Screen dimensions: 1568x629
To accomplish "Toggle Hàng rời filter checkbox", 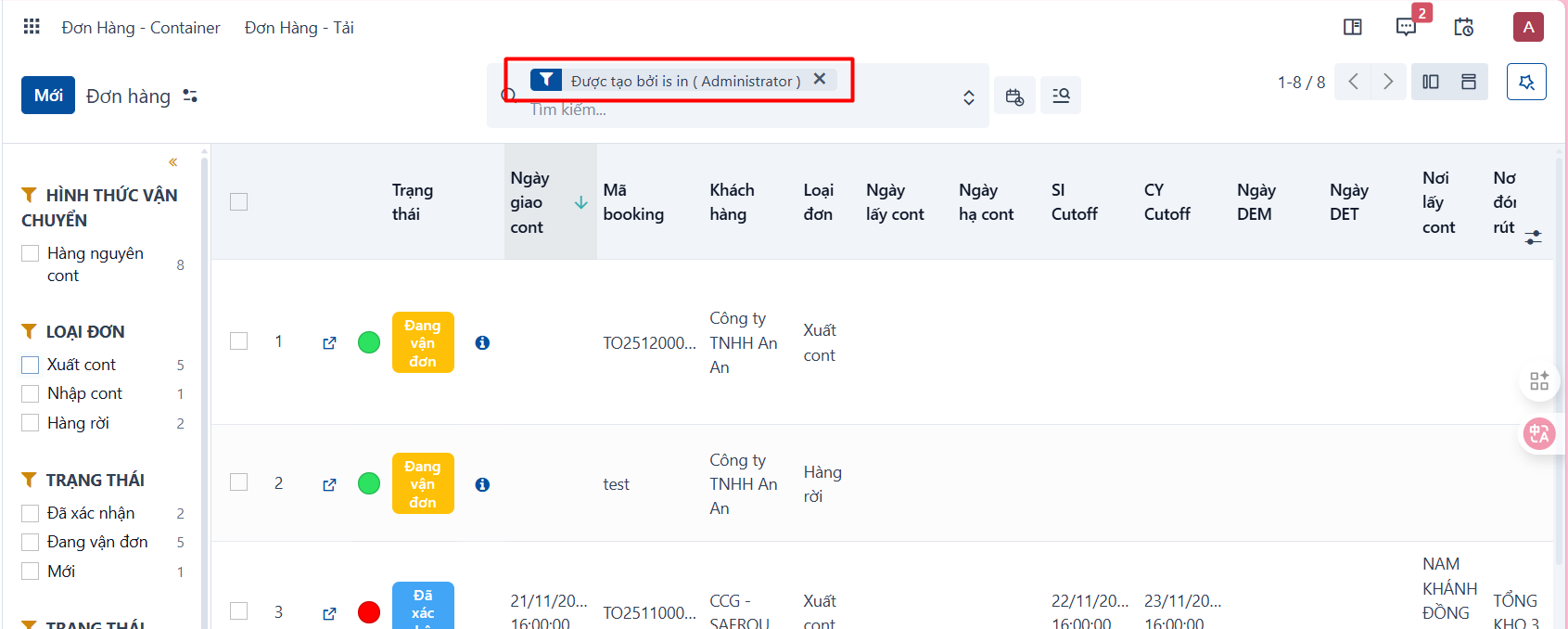I will point(31,423).
